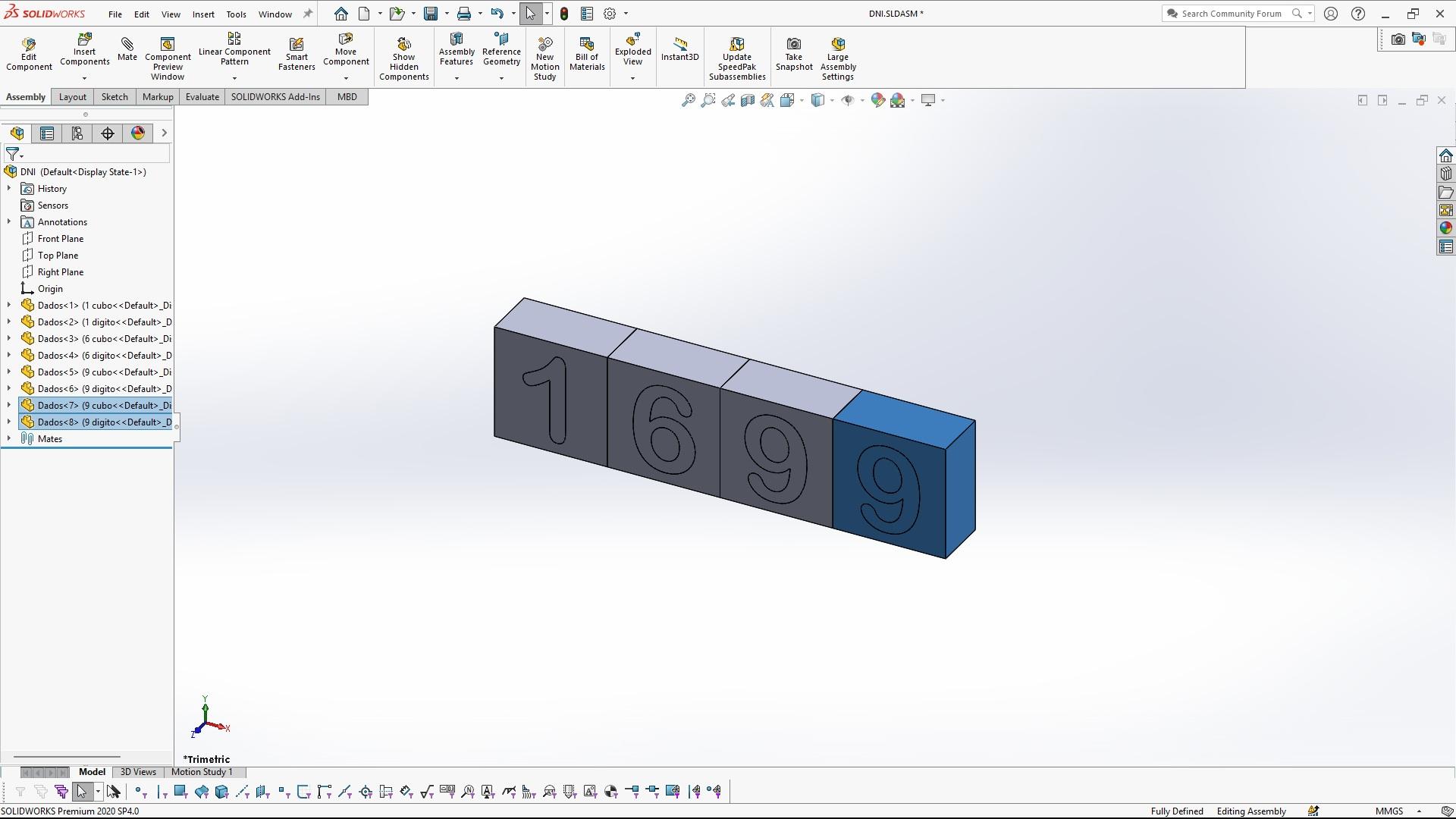
Task: Open Component Preview Window
Action: 168,58
